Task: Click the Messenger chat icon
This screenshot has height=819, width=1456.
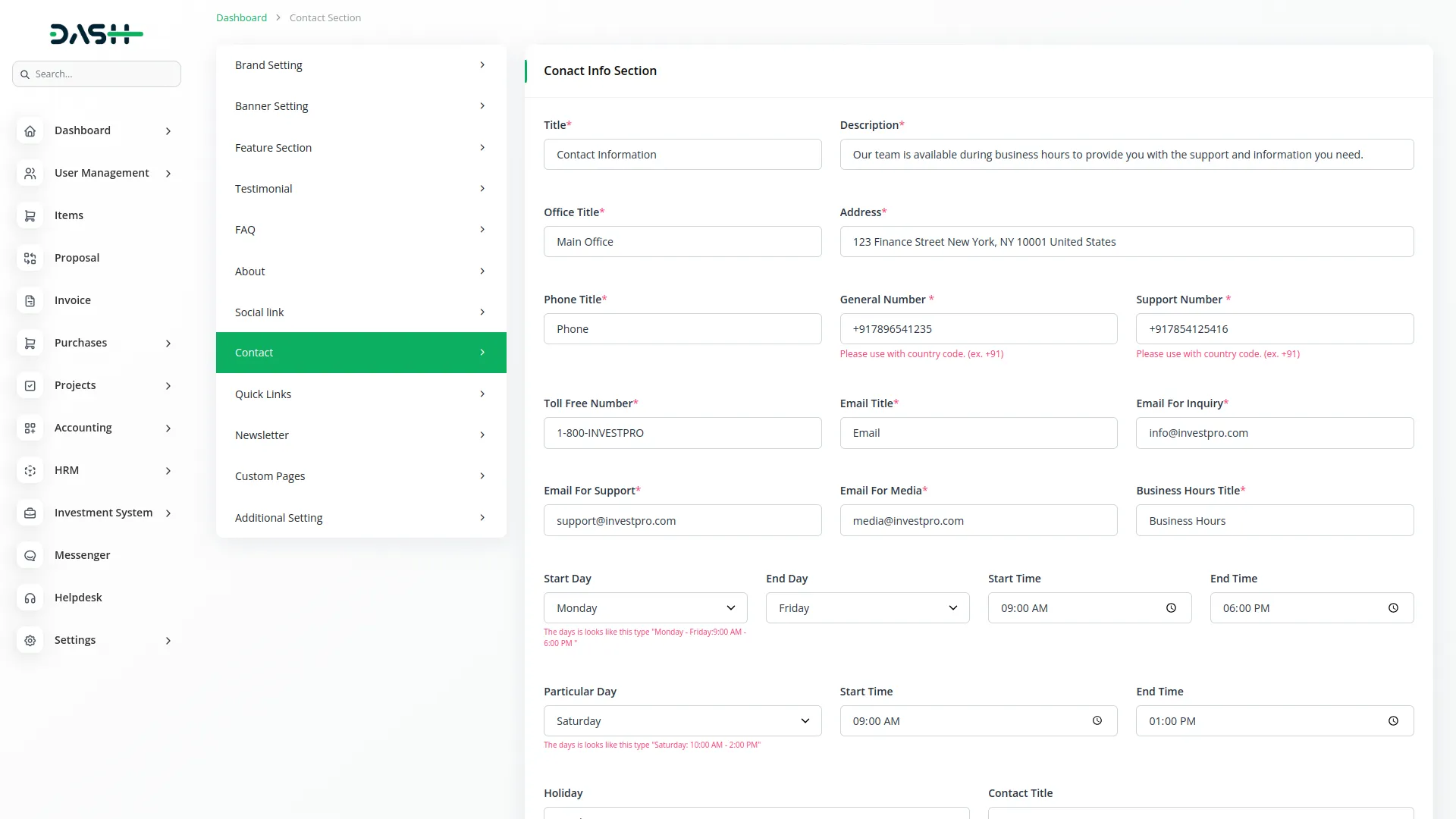Action: point(30,556)
